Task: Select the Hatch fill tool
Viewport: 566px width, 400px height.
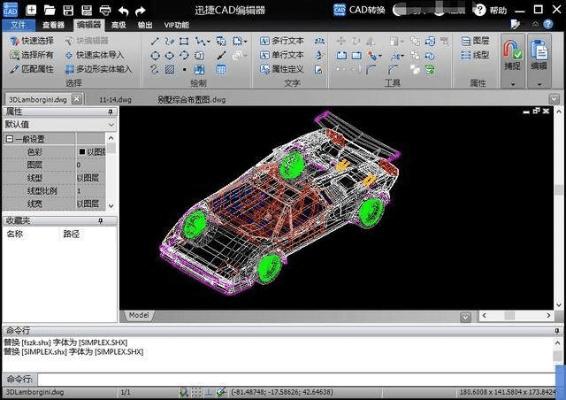Action: coord(169,69)
